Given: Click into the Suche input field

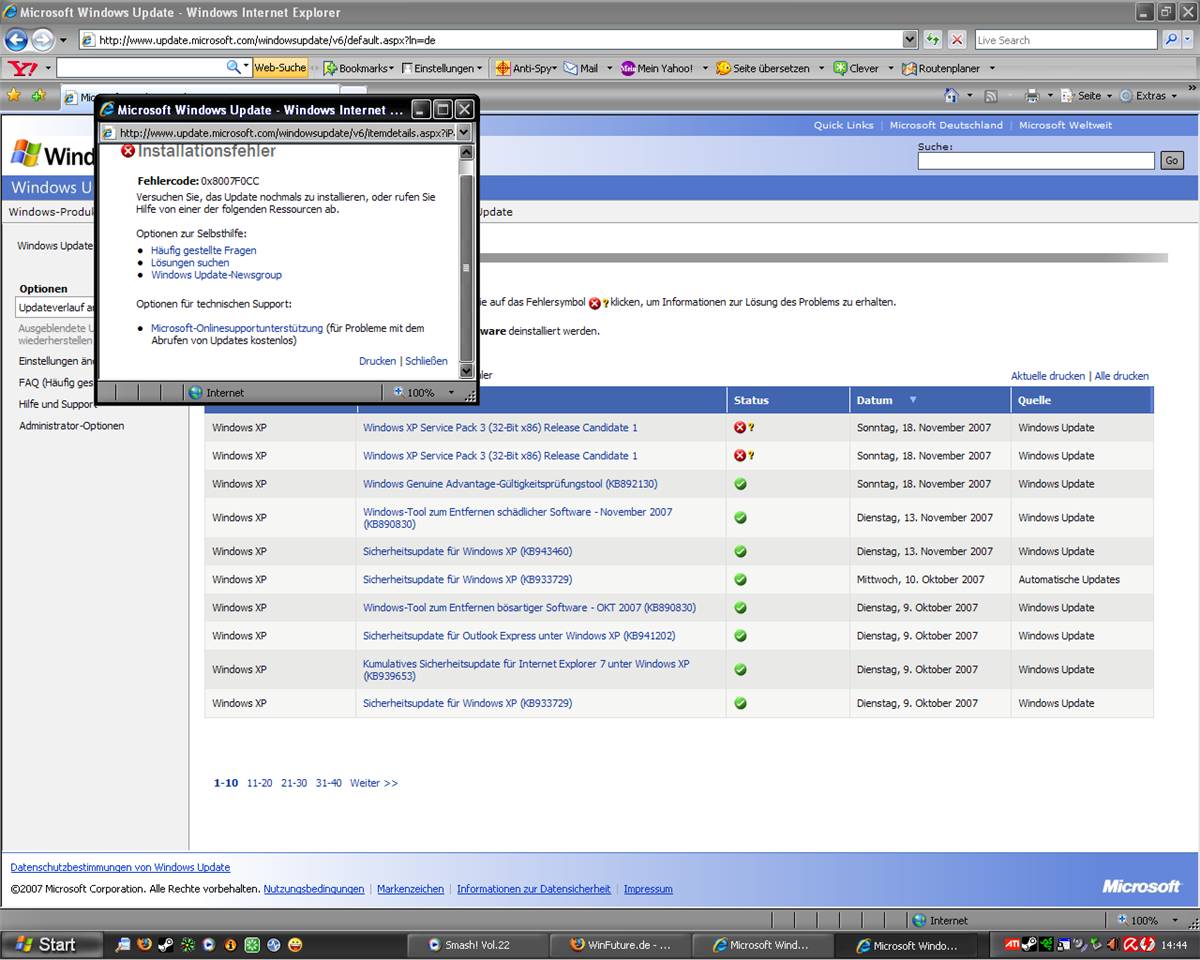Looking at the screenshot, I should [1036, 160].
